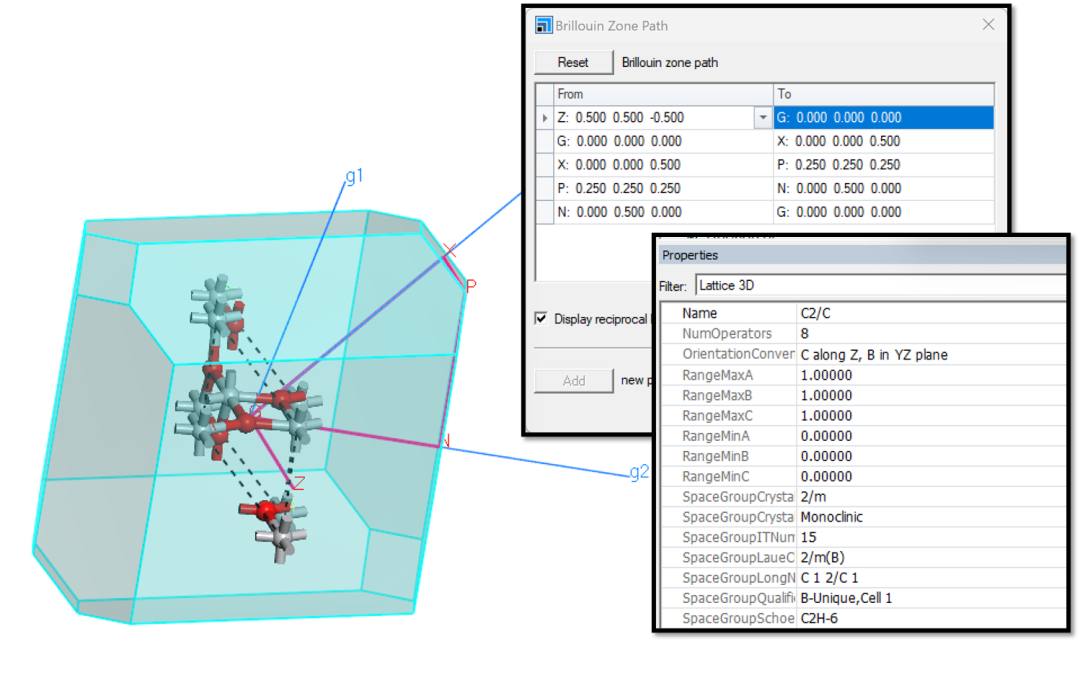Image resolution: width=1080 pixels, height=683 pixels.
Task: Click the Filter field showing Lattice 3D
Action: click(x=882, y=285)
